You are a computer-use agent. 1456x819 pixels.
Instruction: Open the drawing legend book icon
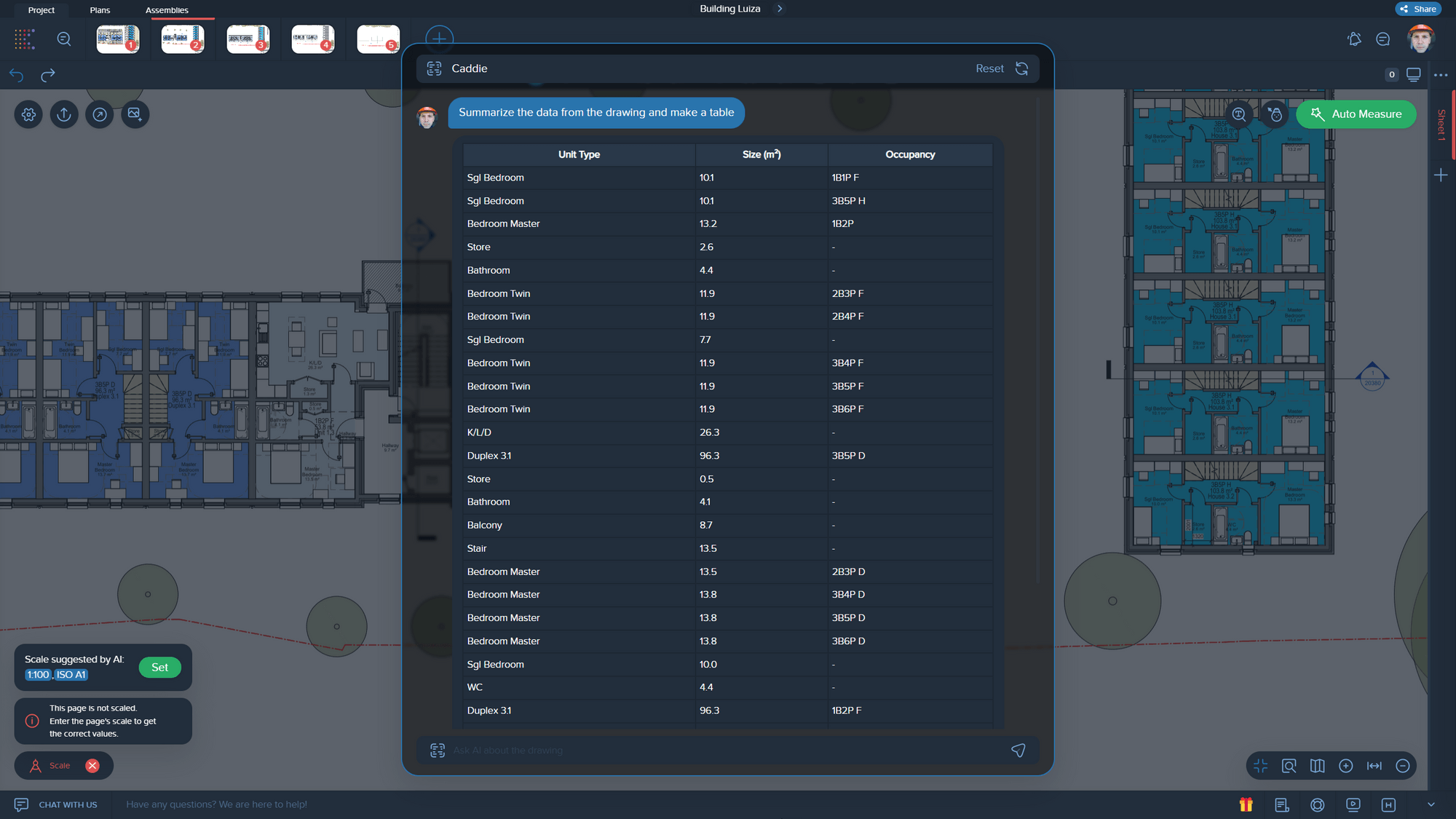(1318, 766)
